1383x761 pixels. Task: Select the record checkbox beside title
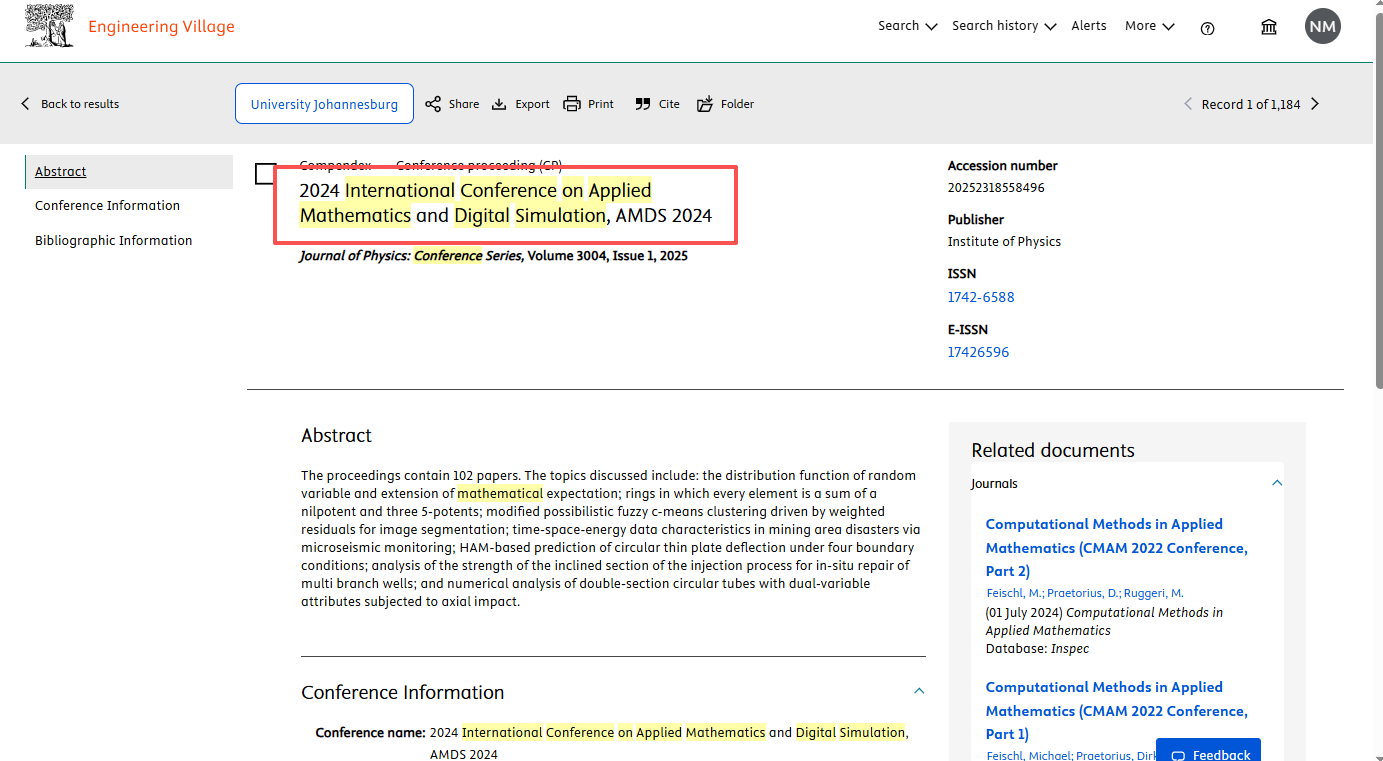click(265, 174)
